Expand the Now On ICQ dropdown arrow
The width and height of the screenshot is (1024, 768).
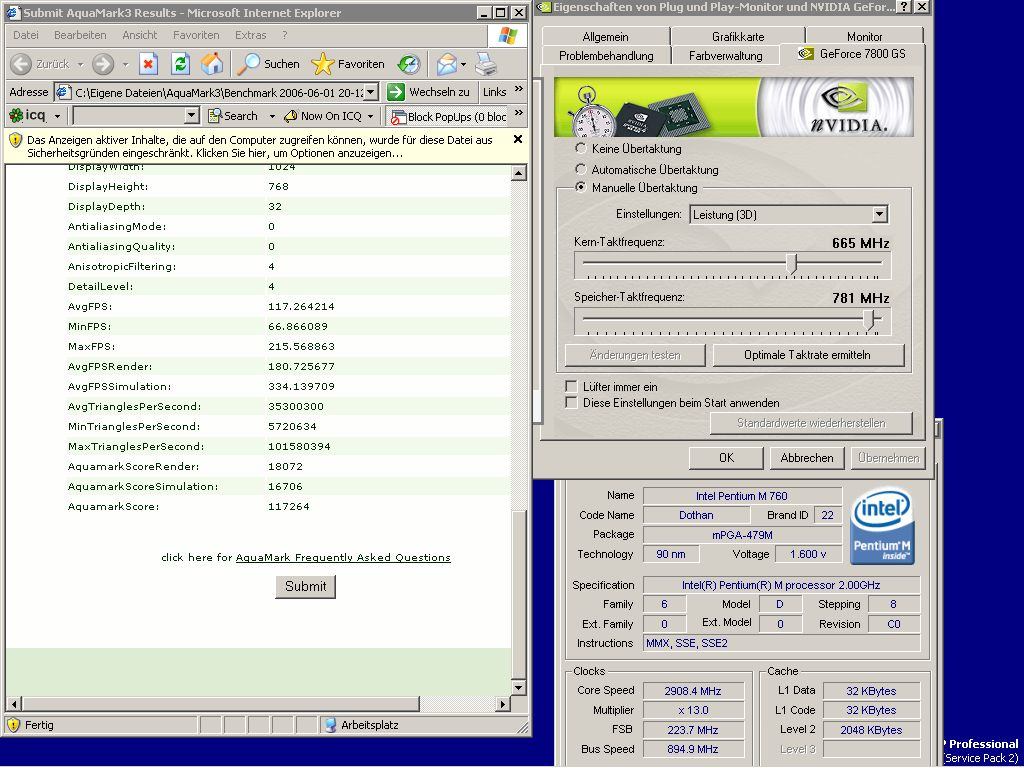371,116
